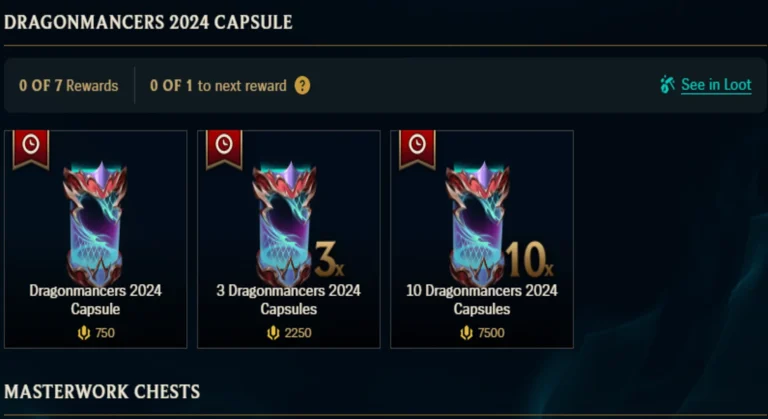The width and height of the screenshot is (768, 419).
Task: Click the RP coin icon next to 750
Action: 84,333
